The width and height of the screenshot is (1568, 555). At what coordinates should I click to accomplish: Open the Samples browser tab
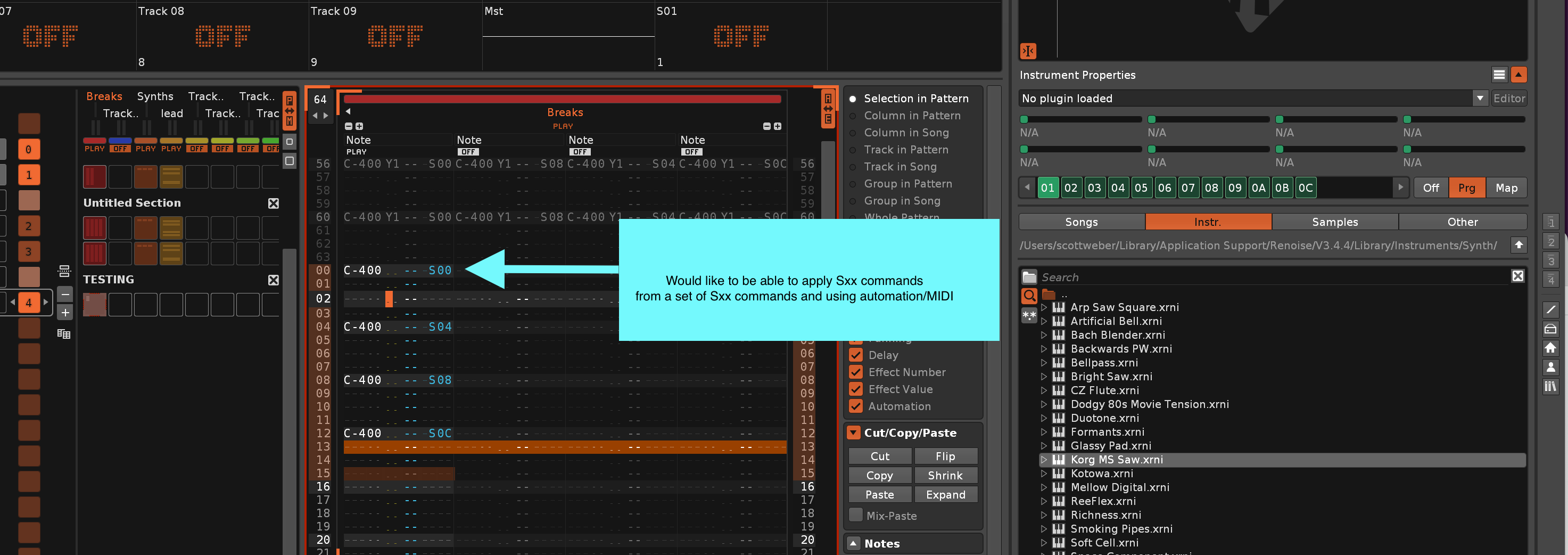click(x=1334, y=222)
